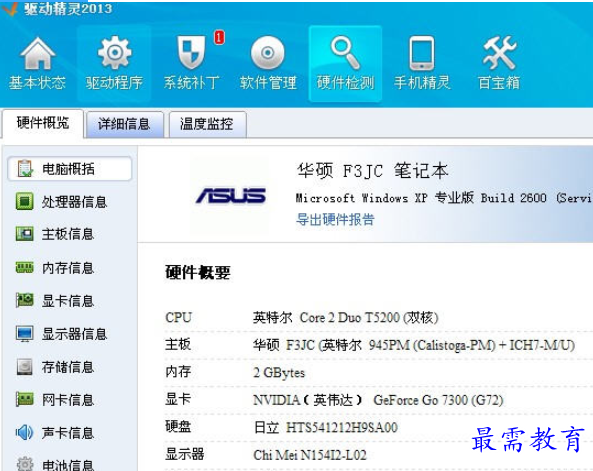Open the 百宝箱 tools icon
The width and height of the screenshot is (593, 471).
(x=499, y=53)
